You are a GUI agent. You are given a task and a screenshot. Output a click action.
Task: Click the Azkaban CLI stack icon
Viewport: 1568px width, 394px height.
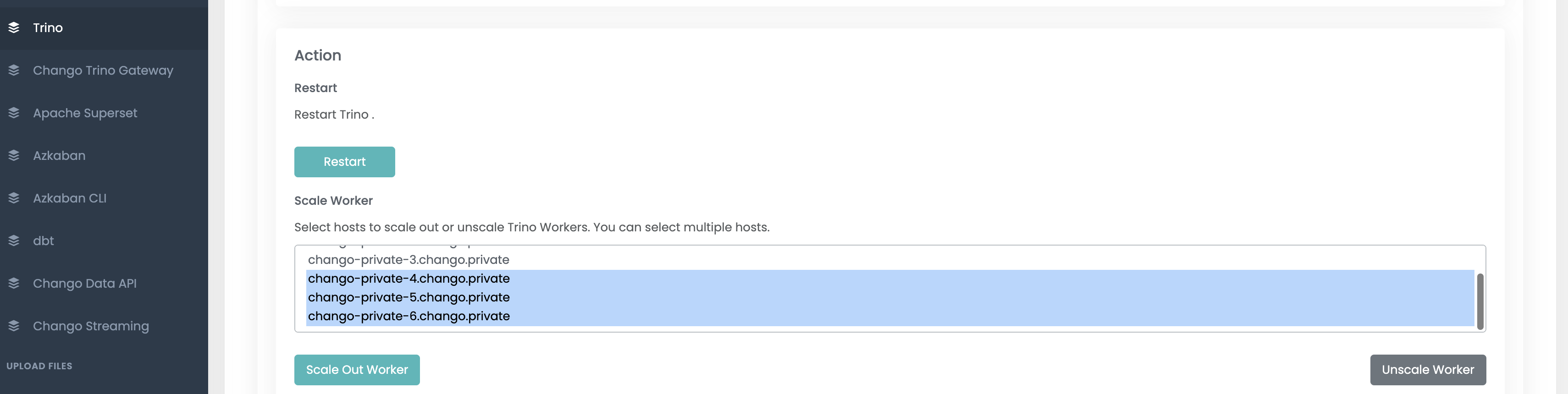14,198
